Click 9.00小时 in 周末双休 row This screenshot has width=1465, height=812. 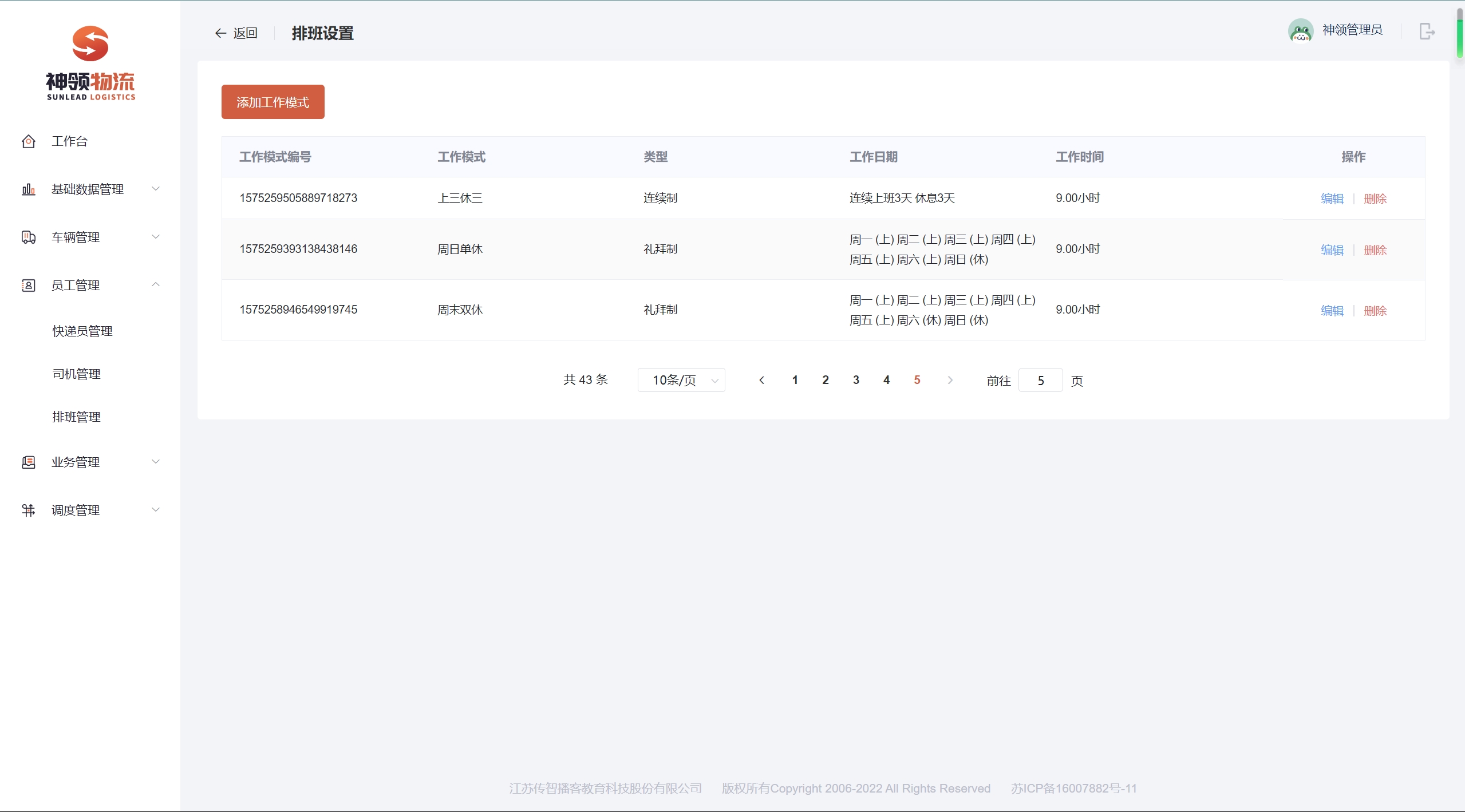[1078, 310]
